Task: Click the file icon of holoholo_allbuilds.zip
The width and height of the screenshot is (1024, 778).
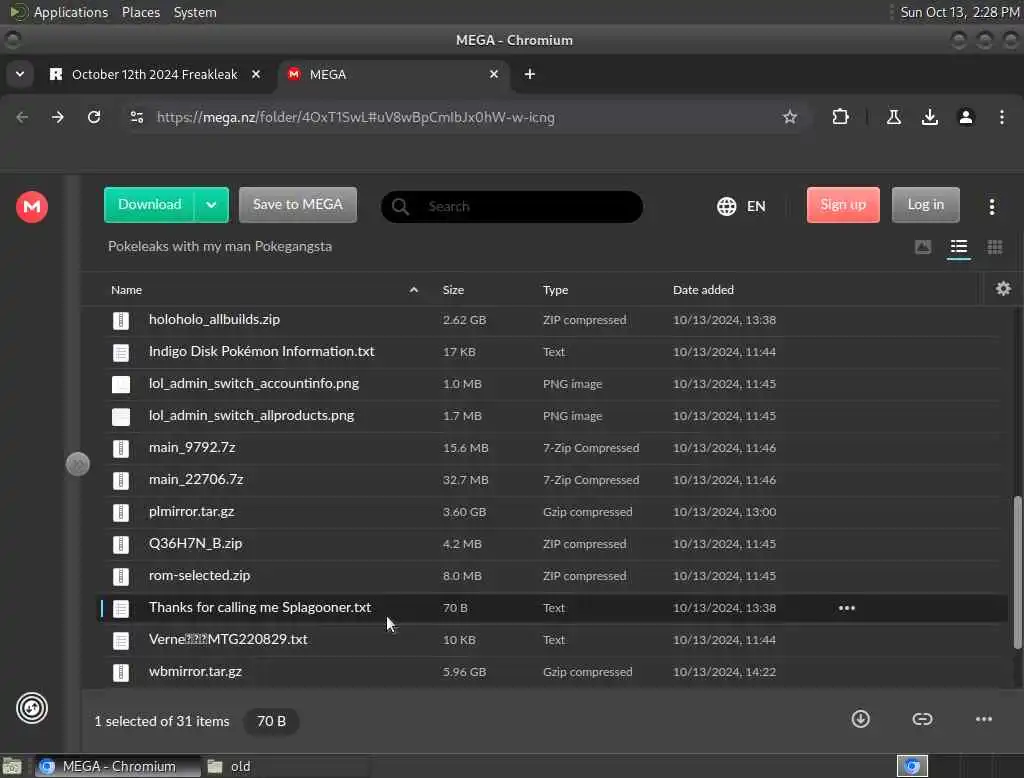Action: (x=121, y=320)
